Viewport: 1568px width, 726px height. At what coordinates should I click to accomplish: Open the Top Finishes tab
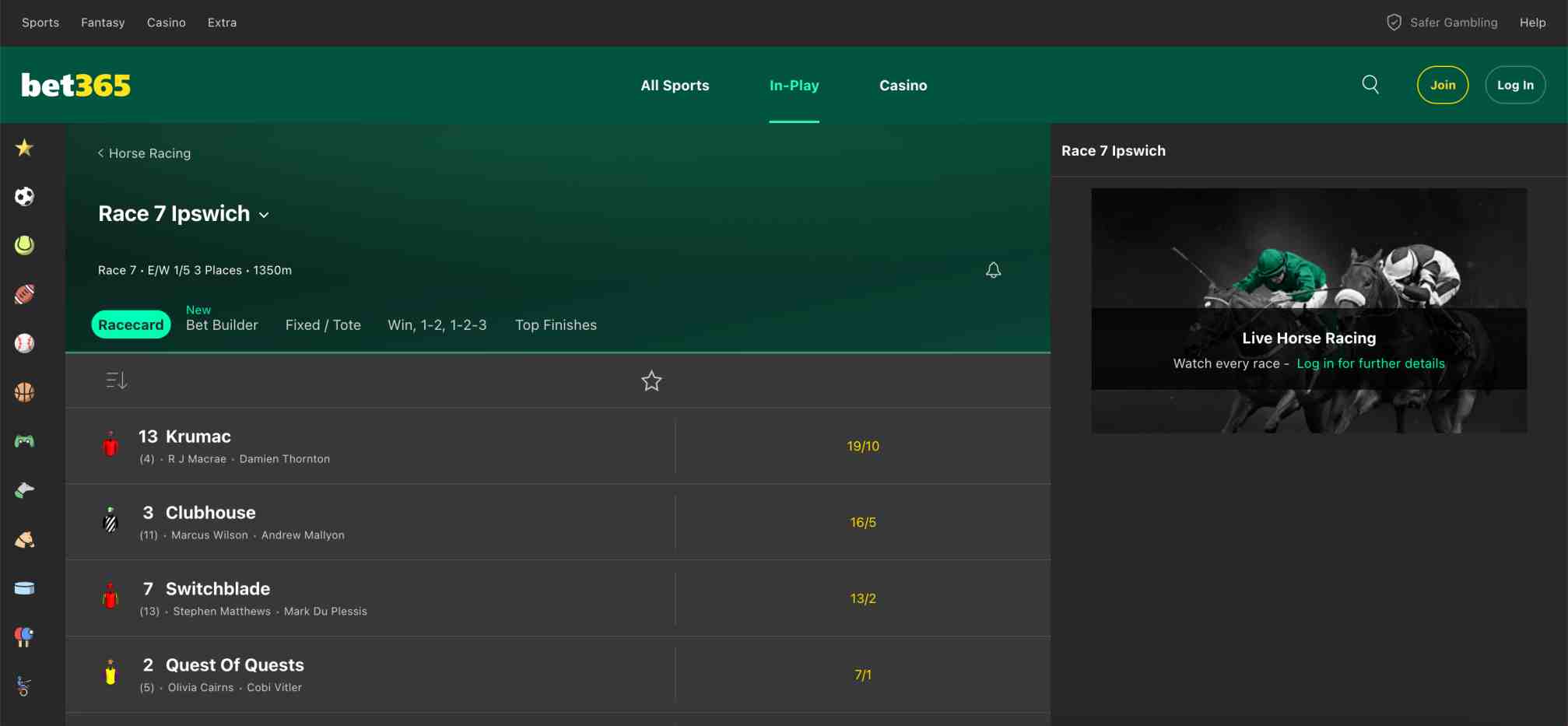tap(556, 325)
